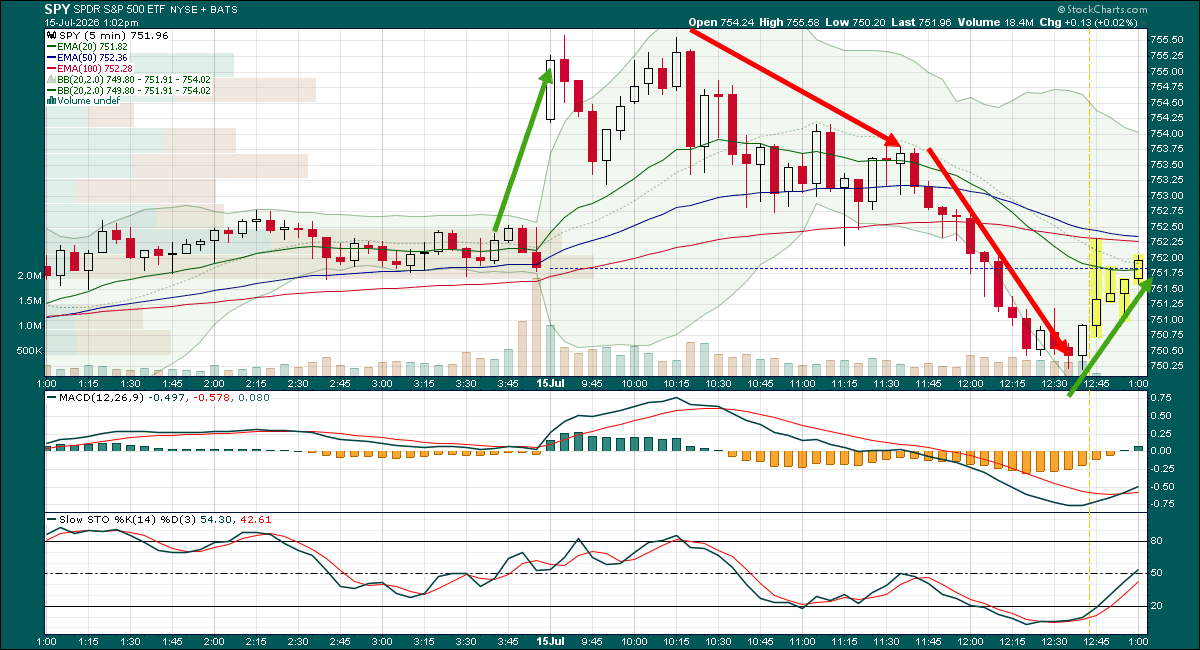
Task: Click the red line marker beside EMA(100)
Action: tap(53, 68)
